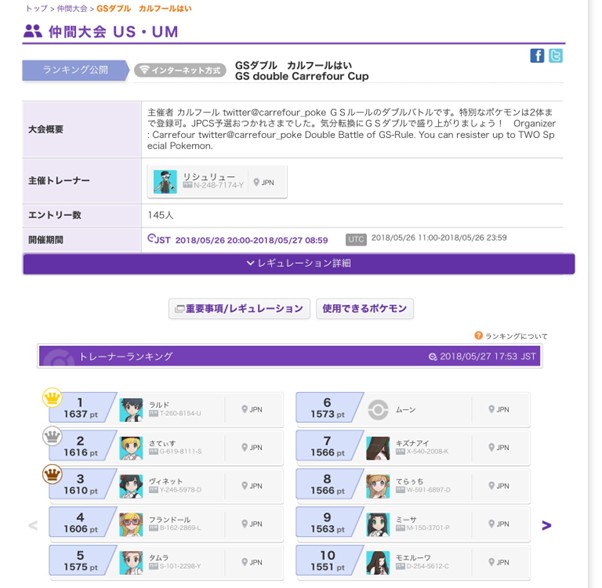The height and width of the screenshot is (588, 602).
Task: Click the トレーナーランキング header bar
Action: coord(289,357)
